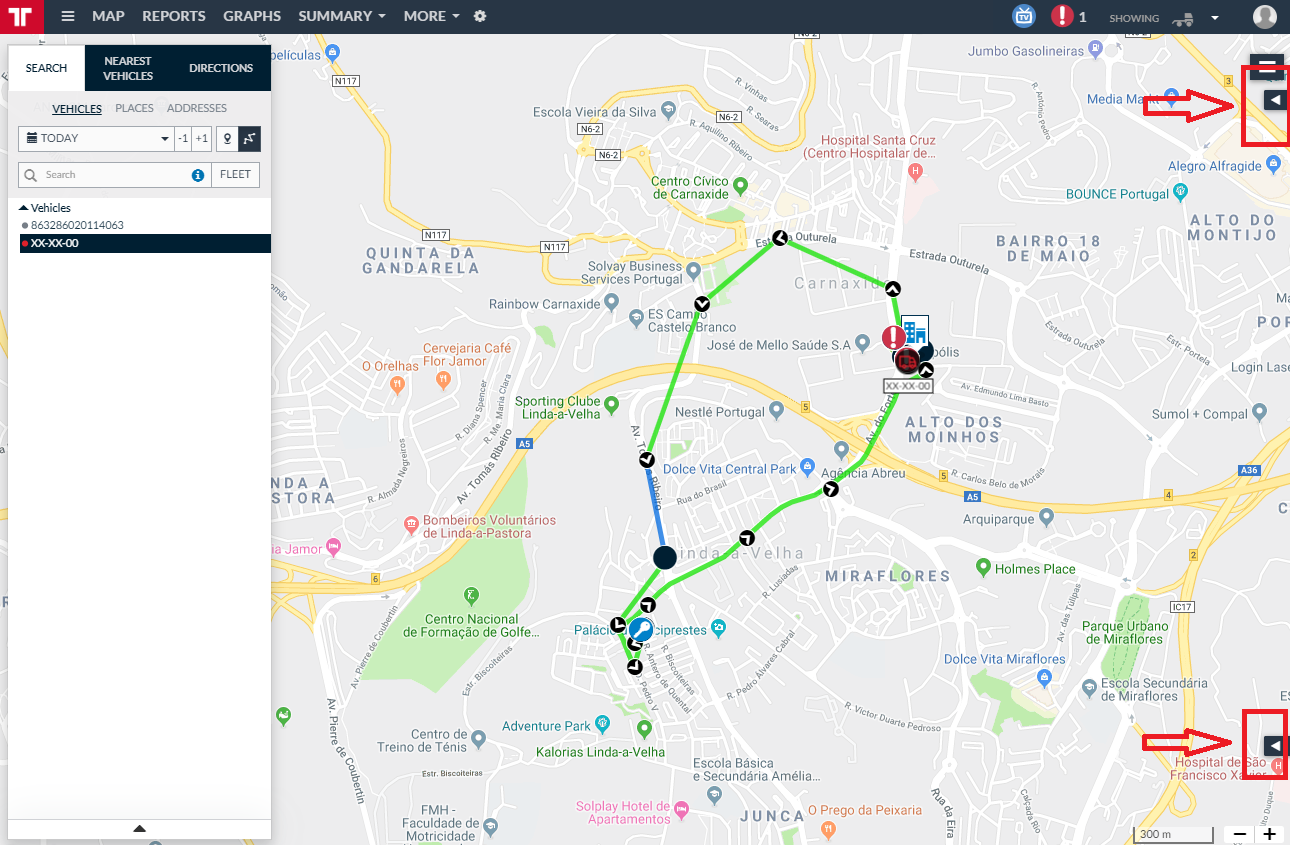Click the blue key ignition marker on route

pyautogui.click(x=641, y=630)
